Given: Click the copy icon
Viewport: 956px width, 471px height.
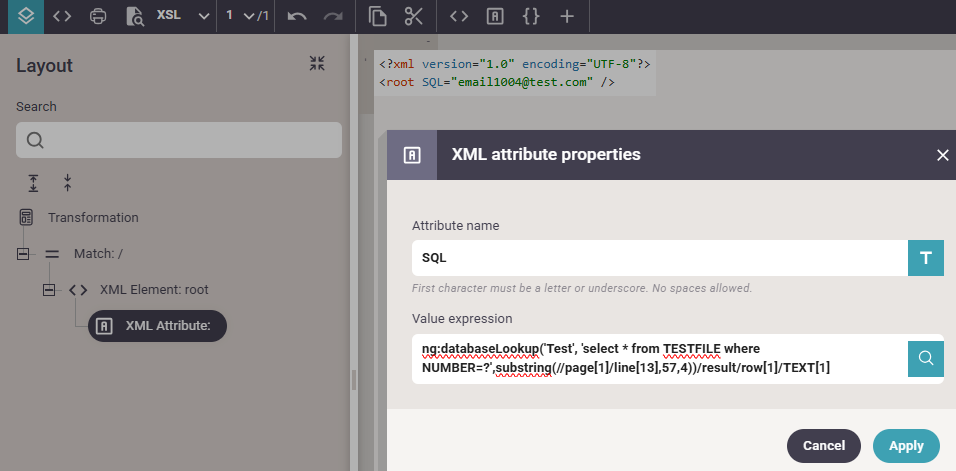Looking at the screenshot, I should coord(377,16).
